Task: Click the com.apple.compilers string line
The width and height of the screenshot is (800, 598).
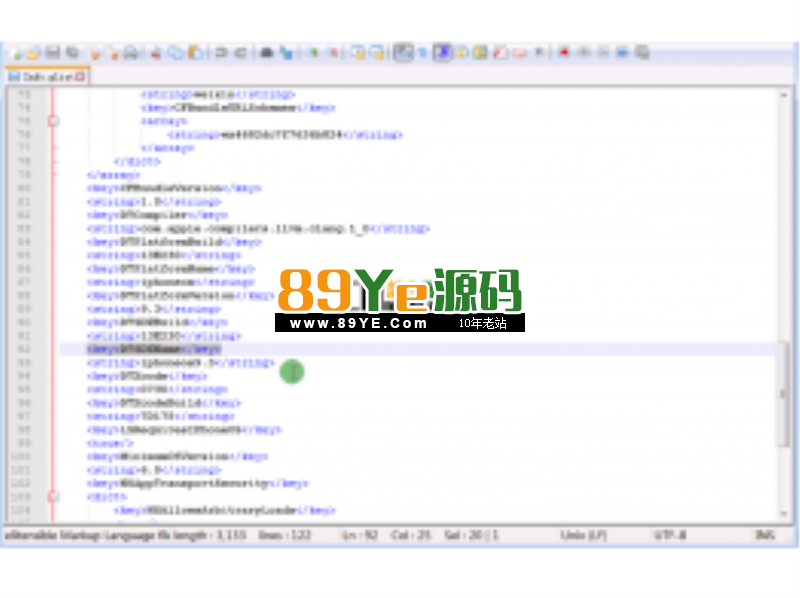Action: pyautogui.click(x=258, y=229)
